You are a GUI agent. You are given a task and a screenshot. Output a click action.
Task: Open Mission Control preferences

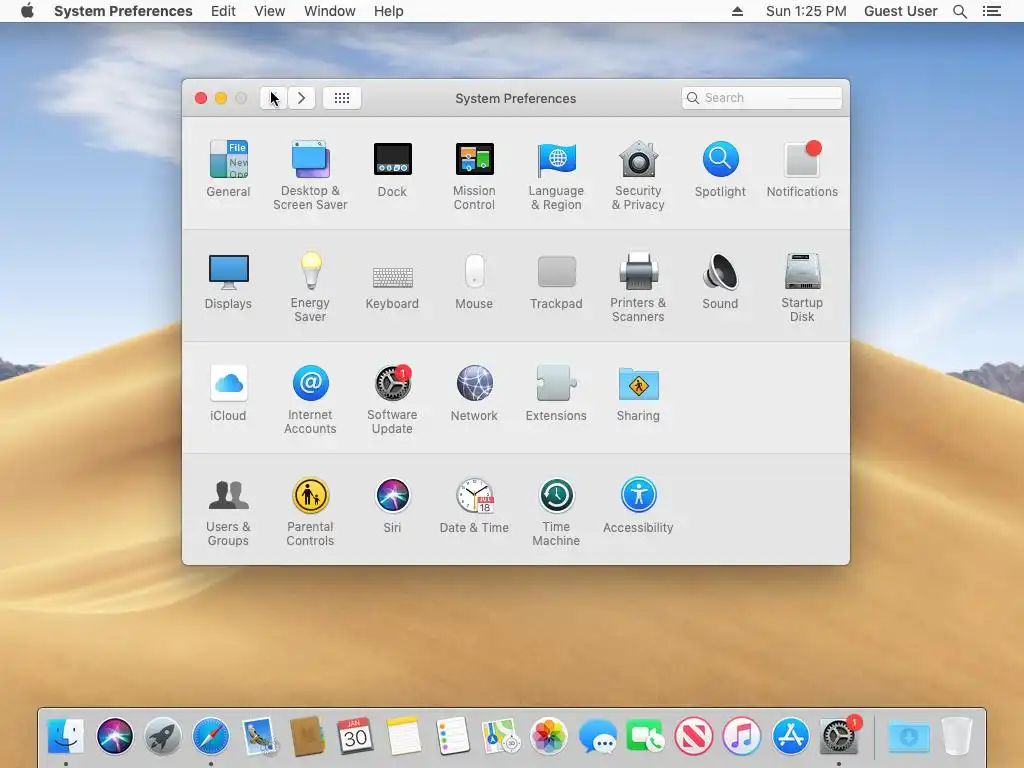pos(474,175)
